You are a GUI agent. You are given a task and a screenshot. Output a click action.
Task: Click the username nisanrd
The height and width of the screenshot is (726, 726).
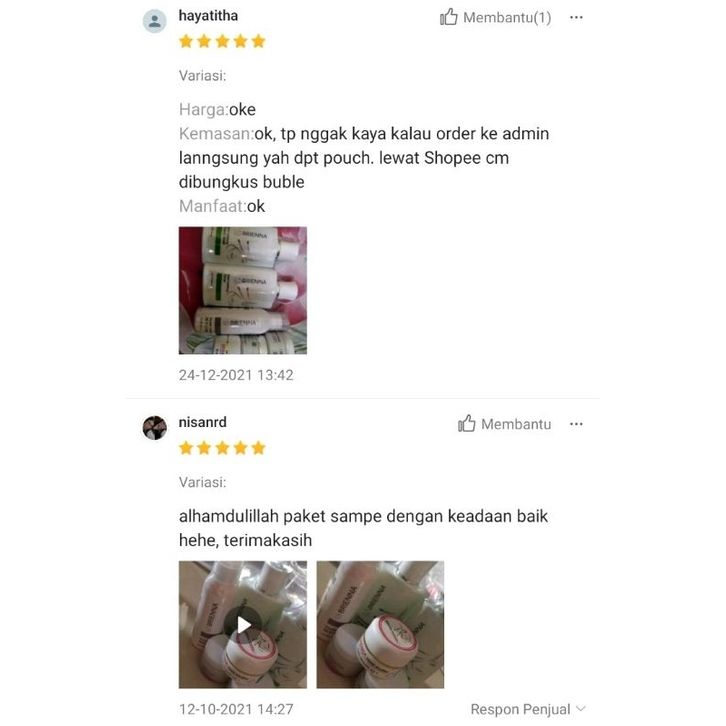click(203, 422)
